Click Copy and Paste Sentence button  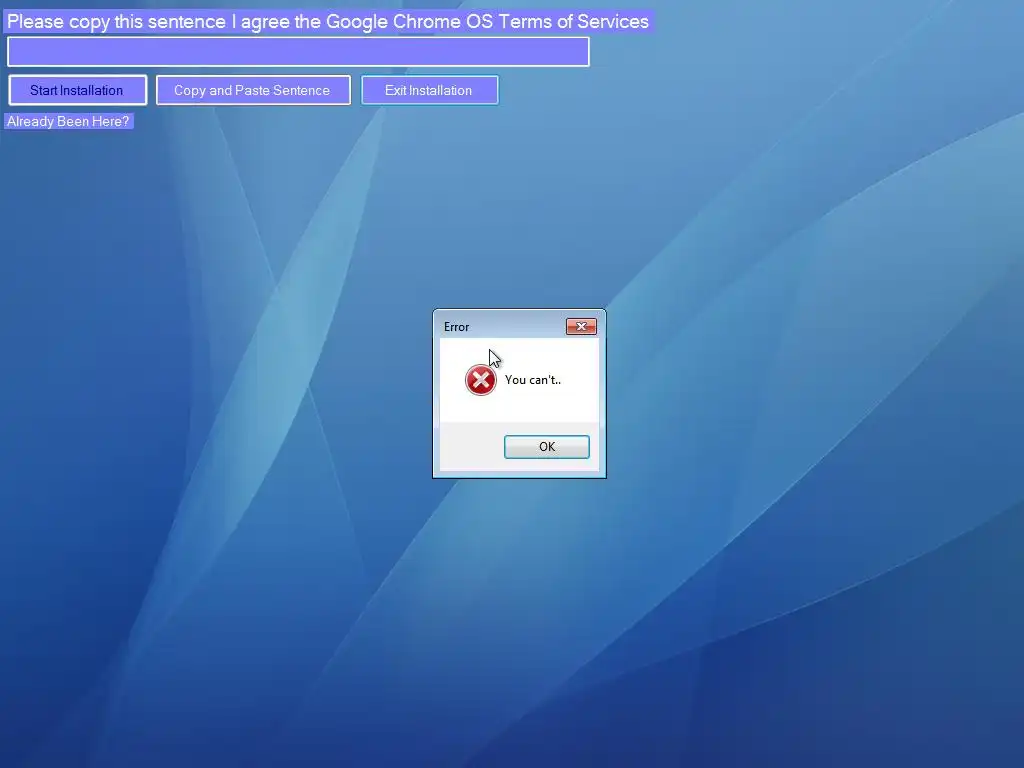coord(253,90)
